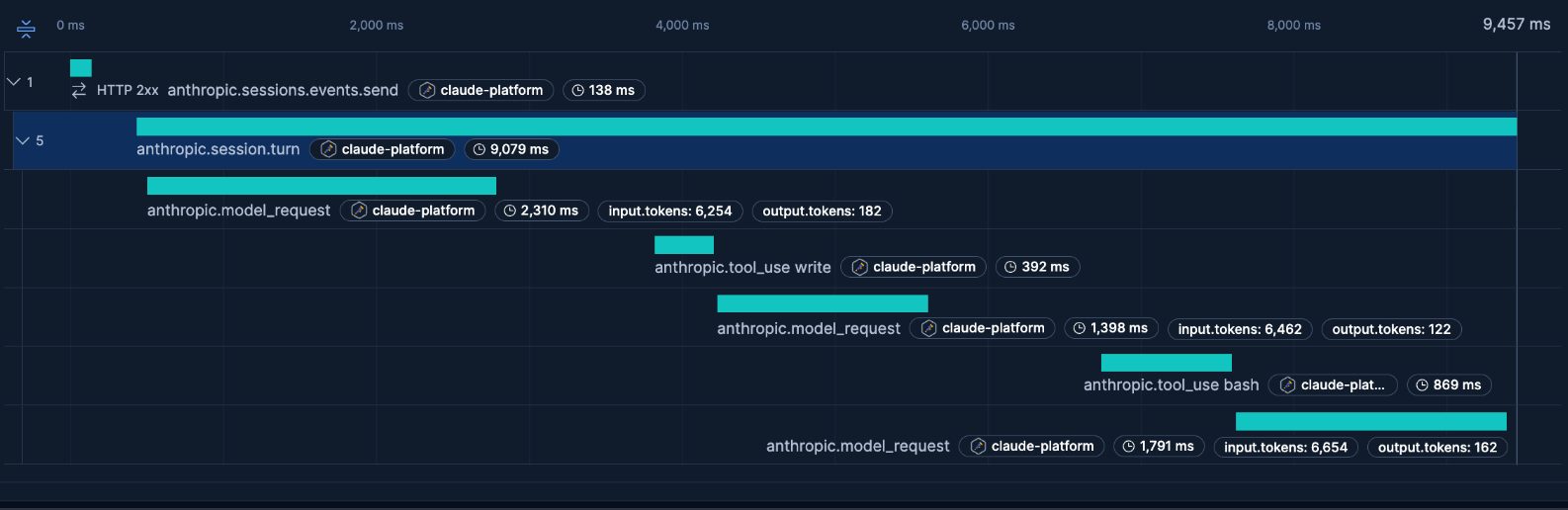Image resolution: width=1568 pixels, height=510 pixels.
Task: Click the 1,398 ms duration badge
Action: [1111, 328]
